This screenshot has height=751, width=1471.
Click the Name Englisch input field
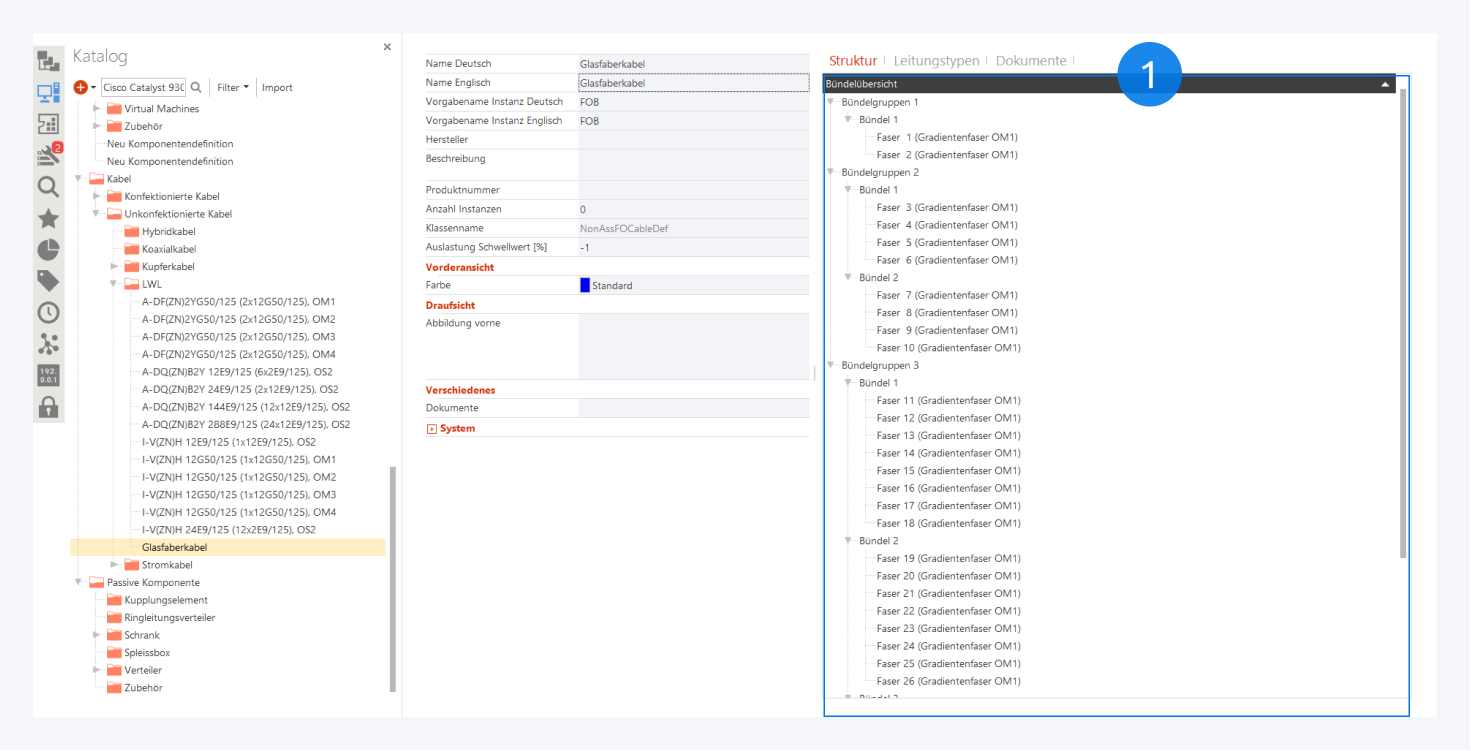pyautogui.click(x=693, y=83)
